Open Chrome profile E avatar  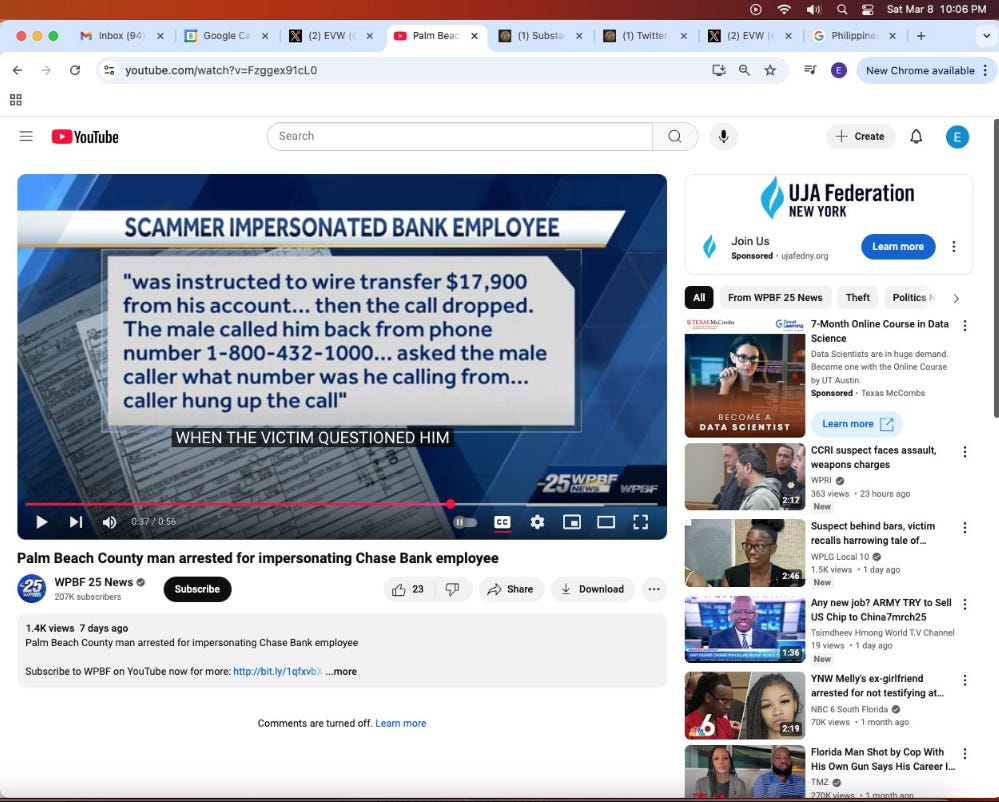pos(838,70)
